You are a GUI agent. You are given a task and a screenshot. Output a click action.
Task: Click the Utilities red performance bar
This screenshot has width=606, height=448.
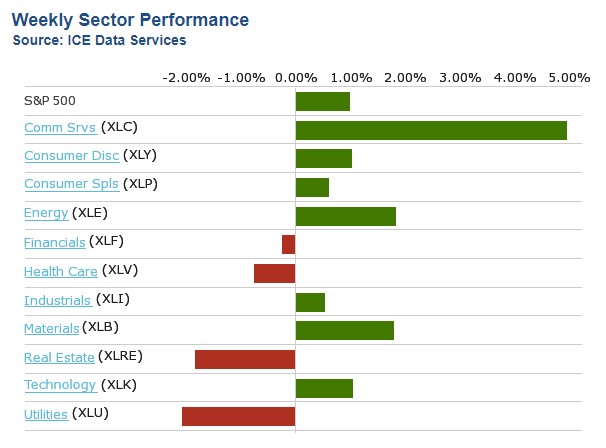tap(238, 417)
